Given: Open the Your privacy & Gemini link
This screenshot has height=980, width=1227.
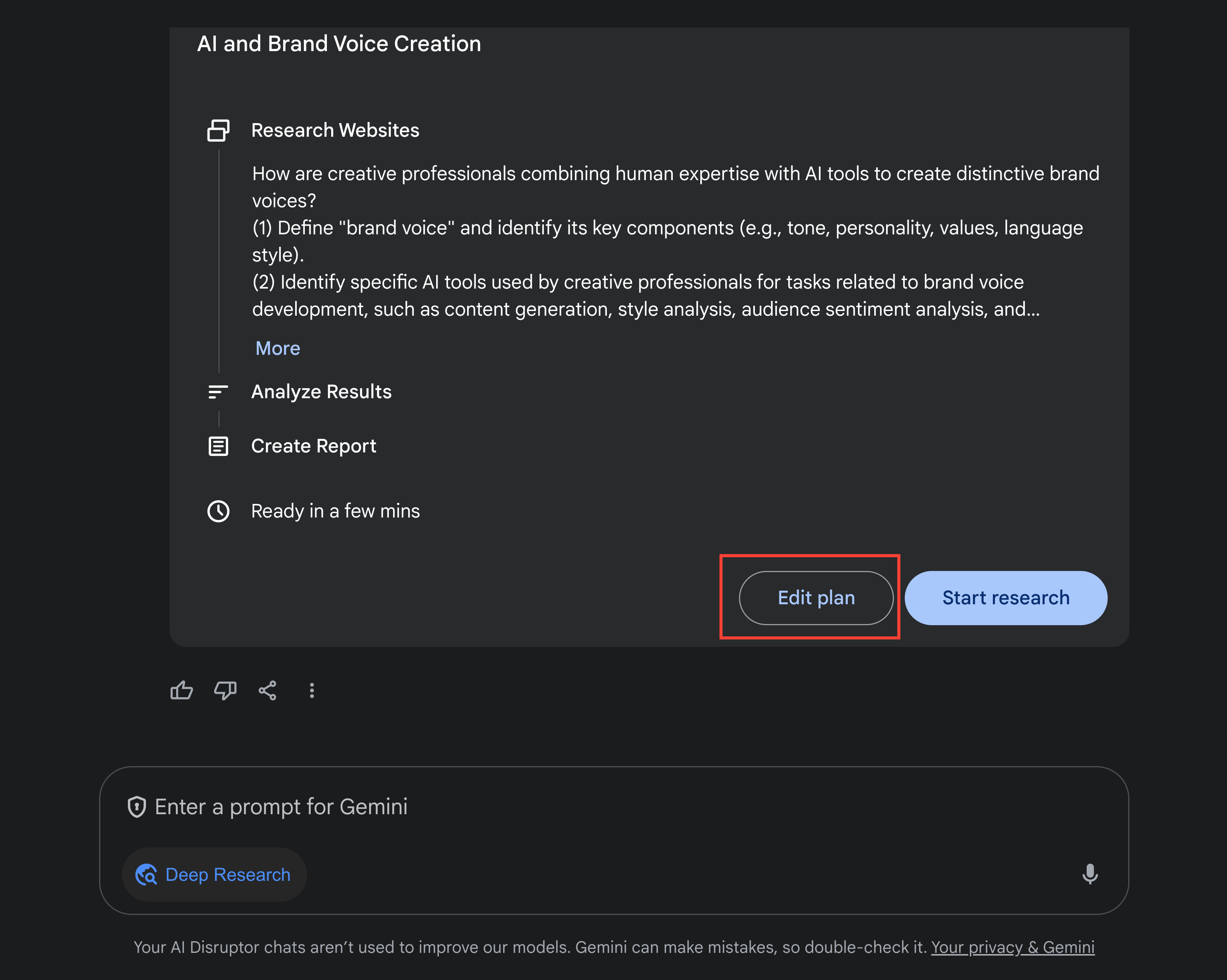Looking at the screenshot, I should (x=1012, y=947).
